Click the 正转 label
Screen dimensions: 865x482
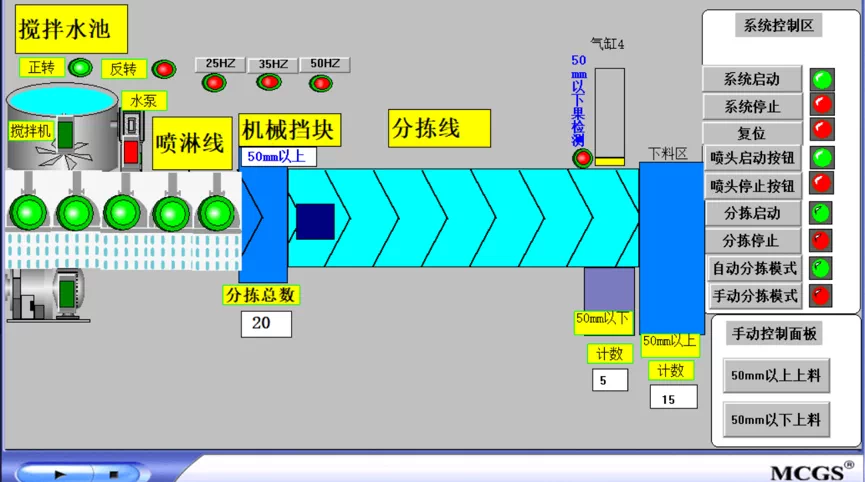(42, 67)
